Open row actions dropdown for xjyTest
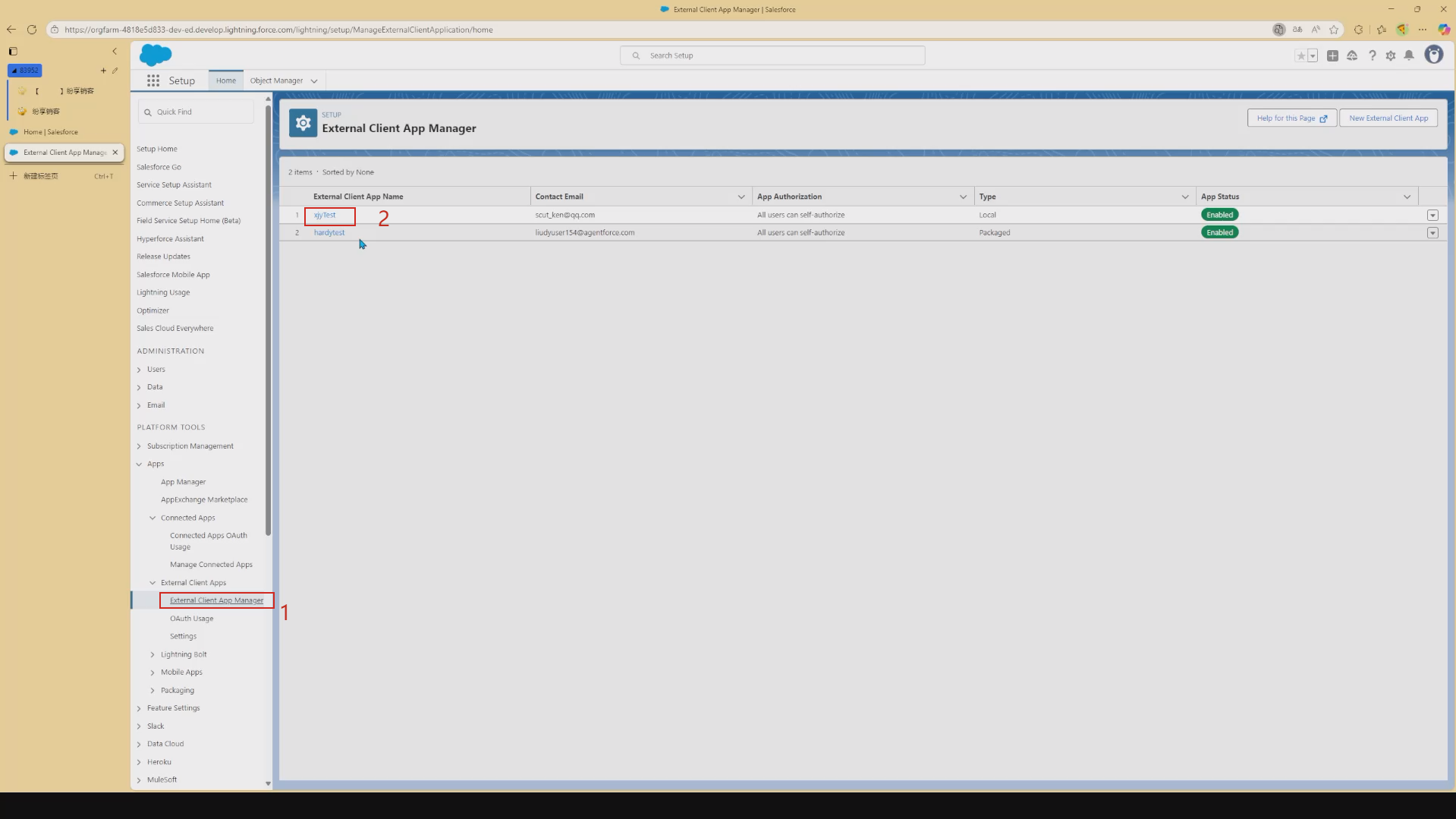Image resolution: width=1456 pixels, height=819 pixels. point(1432,216)
